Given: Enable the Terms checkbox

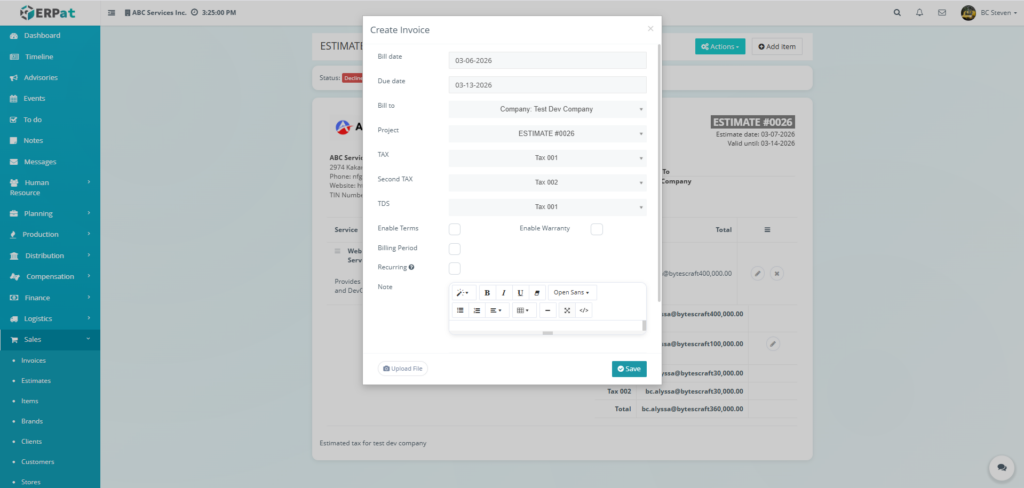Looking at the screenshot, I should coord(455,229).
